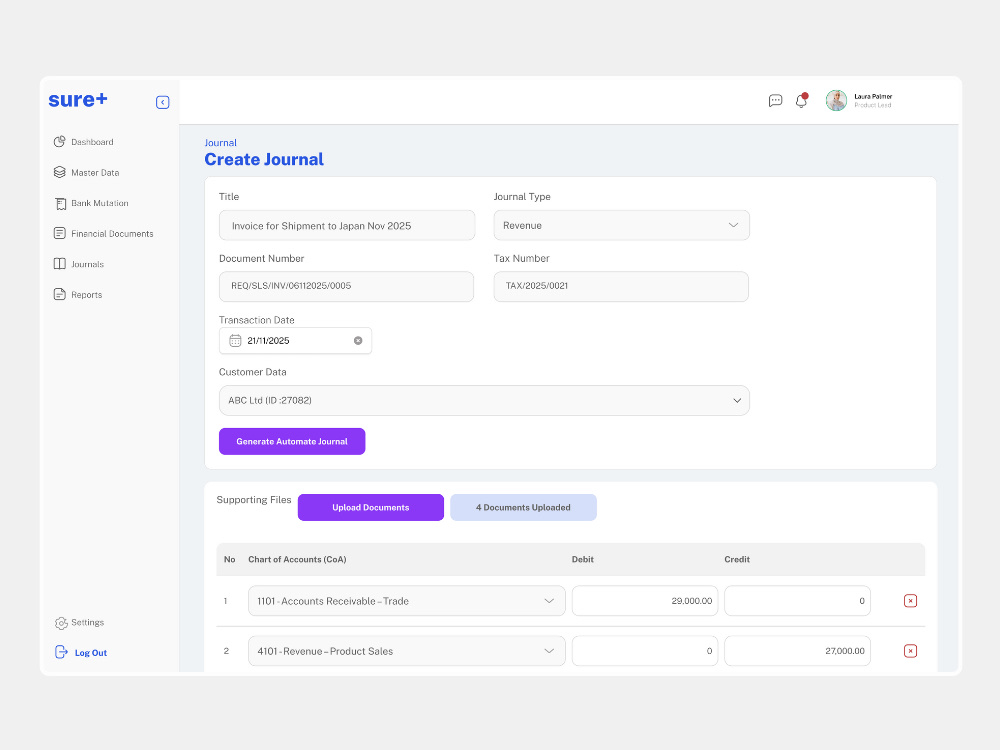The width and height of the screenshot is (1000, 750).
Task: Click the Master Data stack icon
Action: [x=59, y=172]
